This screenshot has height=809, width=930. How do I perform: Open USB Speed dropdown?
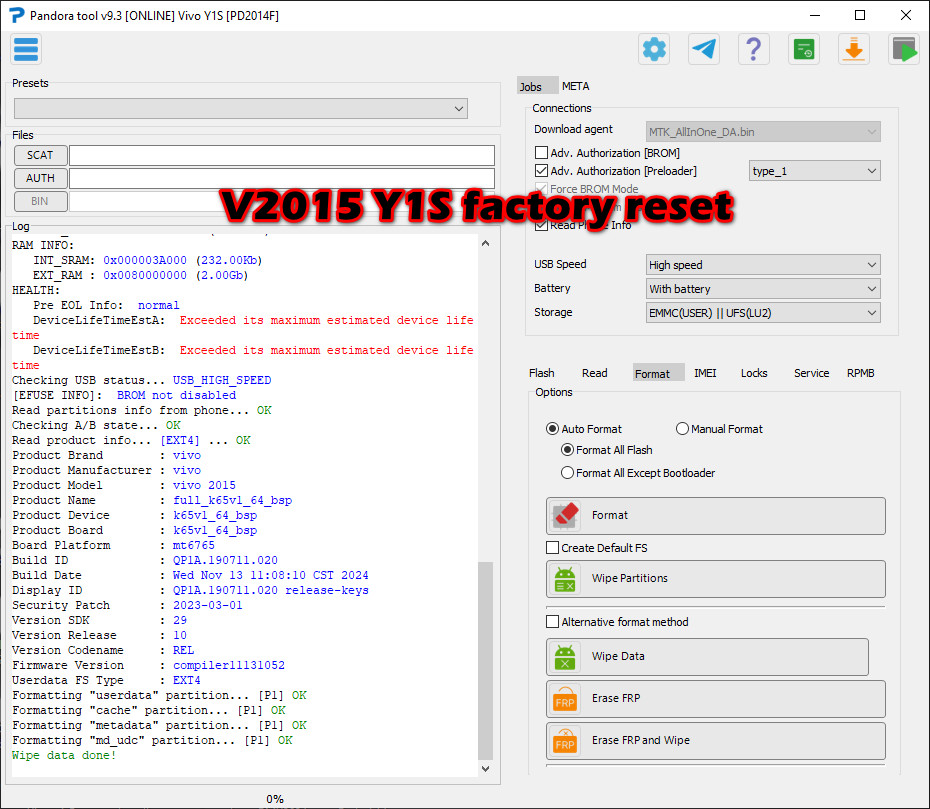pos(763,265)
